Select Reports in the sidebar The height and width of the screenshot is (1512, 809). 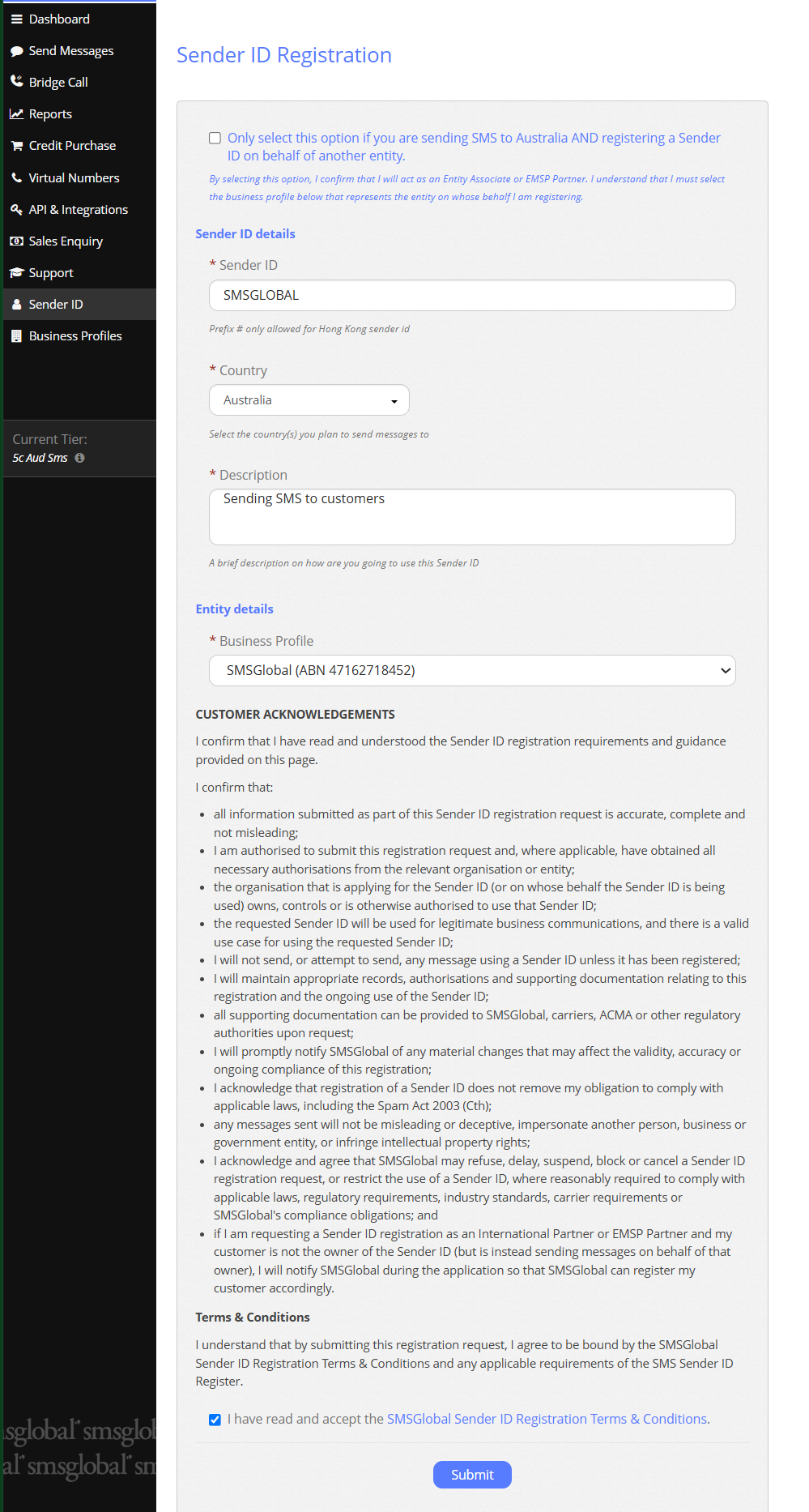coord(79,114)
